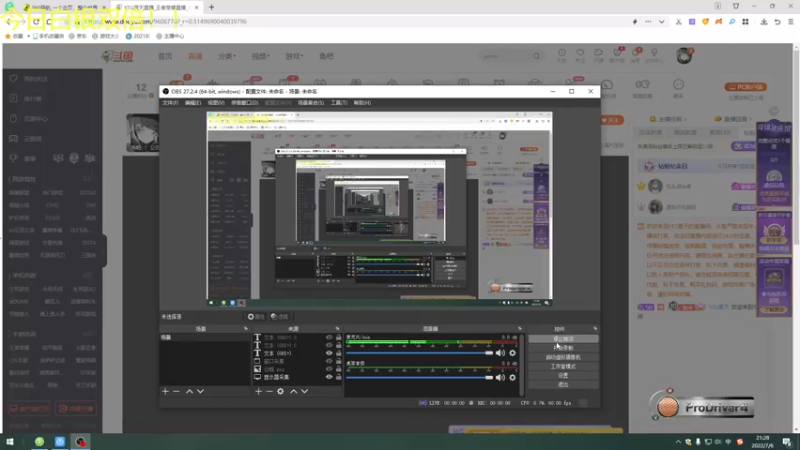Mute the Desktop Audio speaker icon in mixer
The height and width of the screenshot is (450, 800).
pos(501,378)
